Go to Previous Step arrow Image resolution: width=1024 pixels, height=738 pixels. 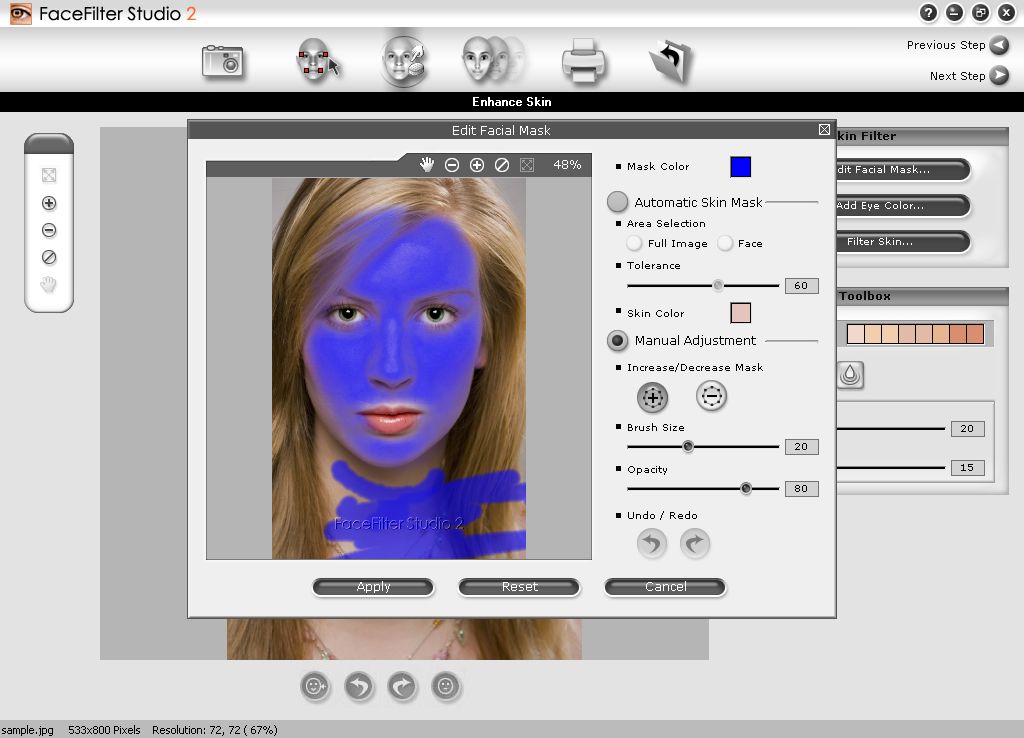[x=999, y=45]
